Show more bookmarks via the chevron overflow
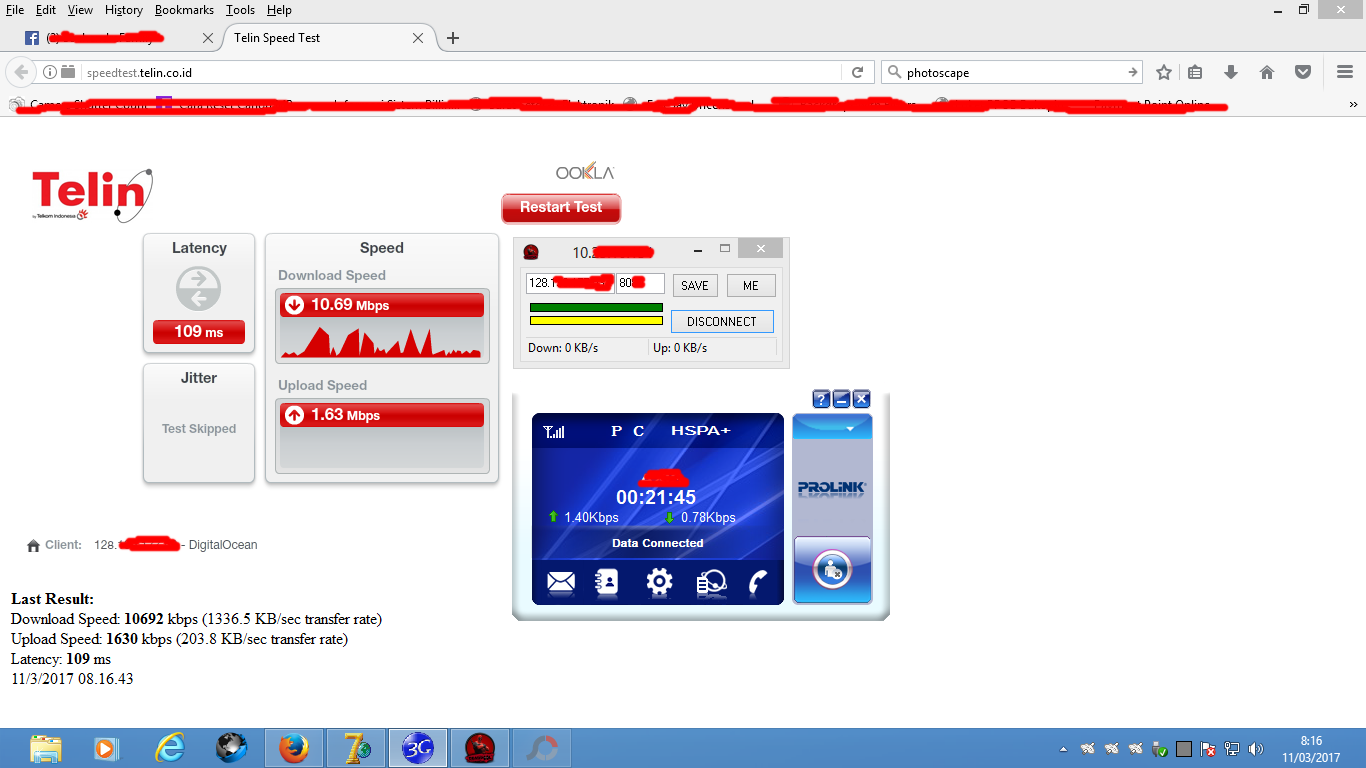The width and height of the screenshot is (1366, 768). [x=1353, y=104]
